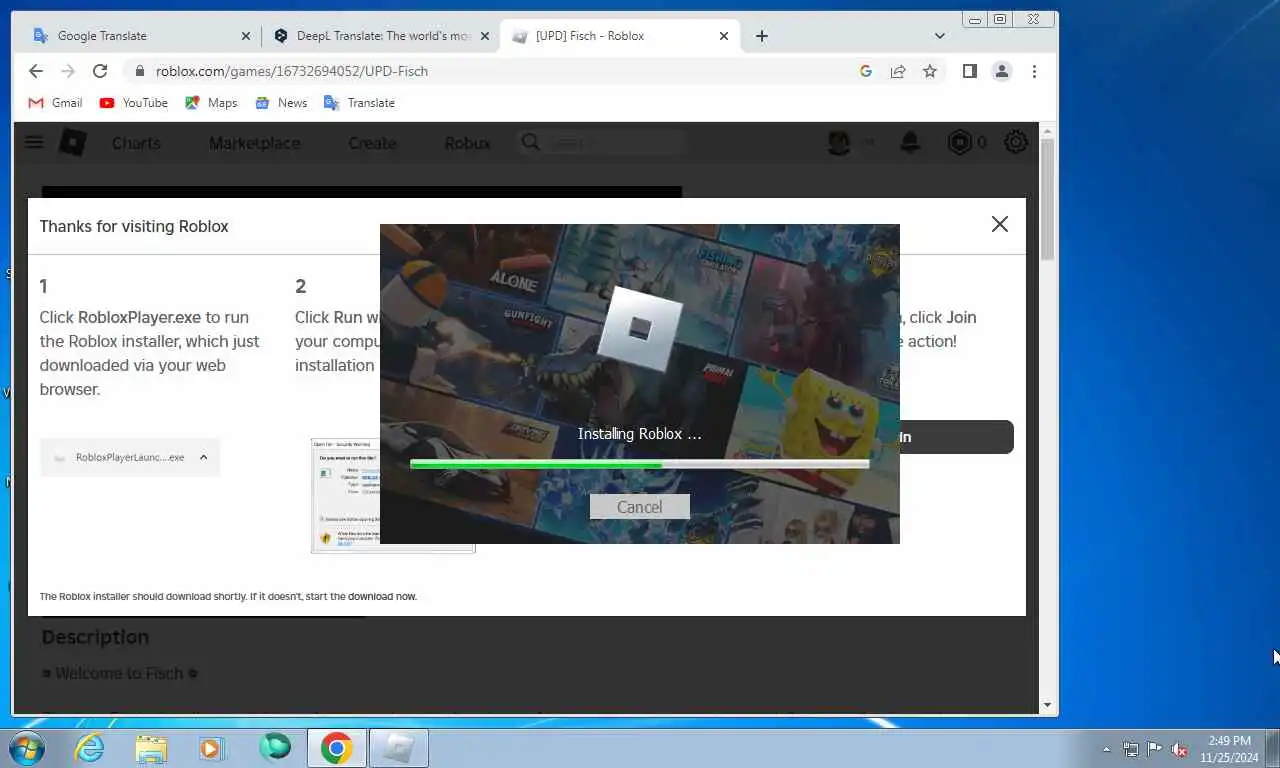Open Roblox hamburger menu
The width and height of the screenshot is (1280, 768).
click(34, 142)
